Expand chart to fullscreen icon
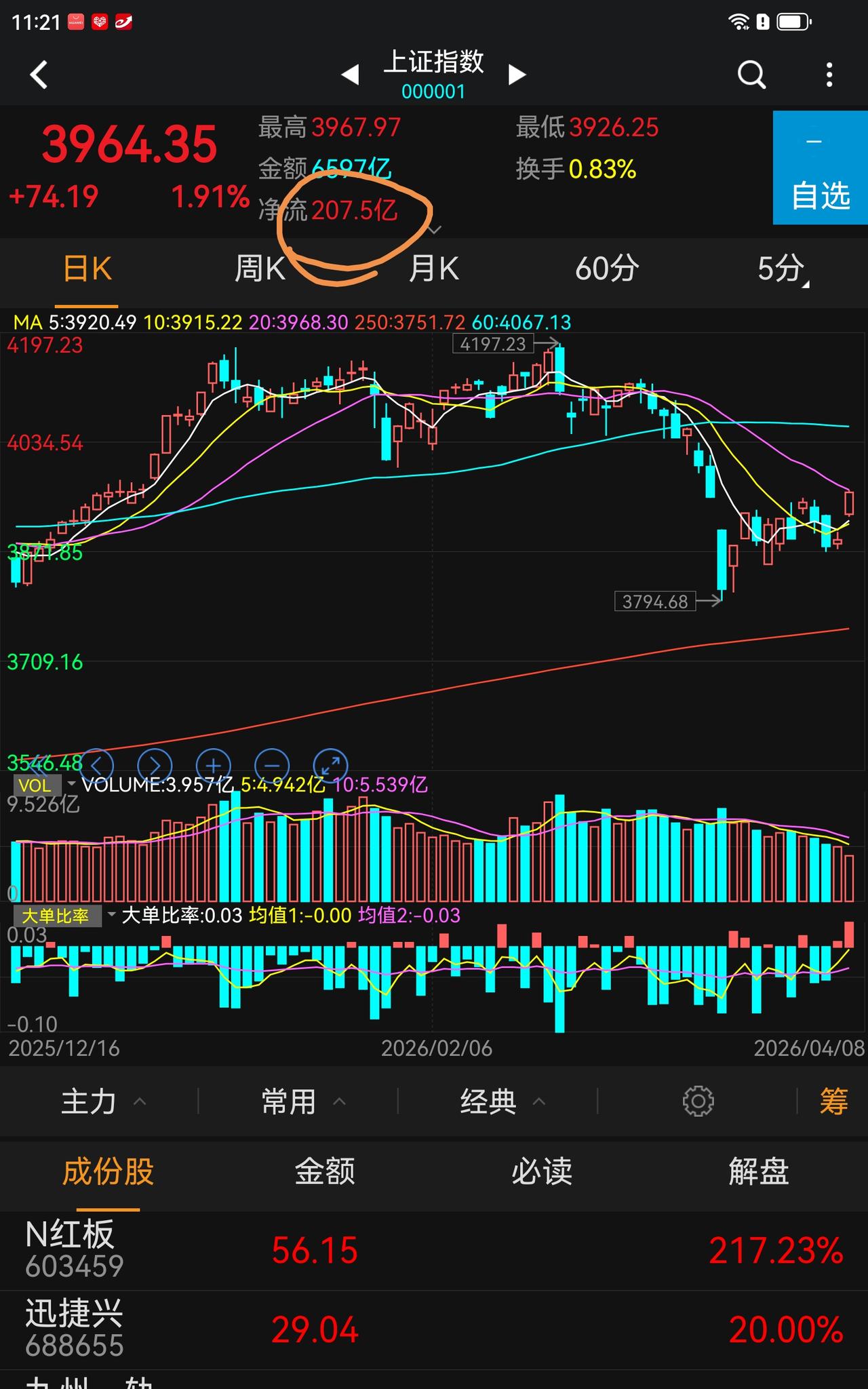868x1389 pixels. (331, 766)
